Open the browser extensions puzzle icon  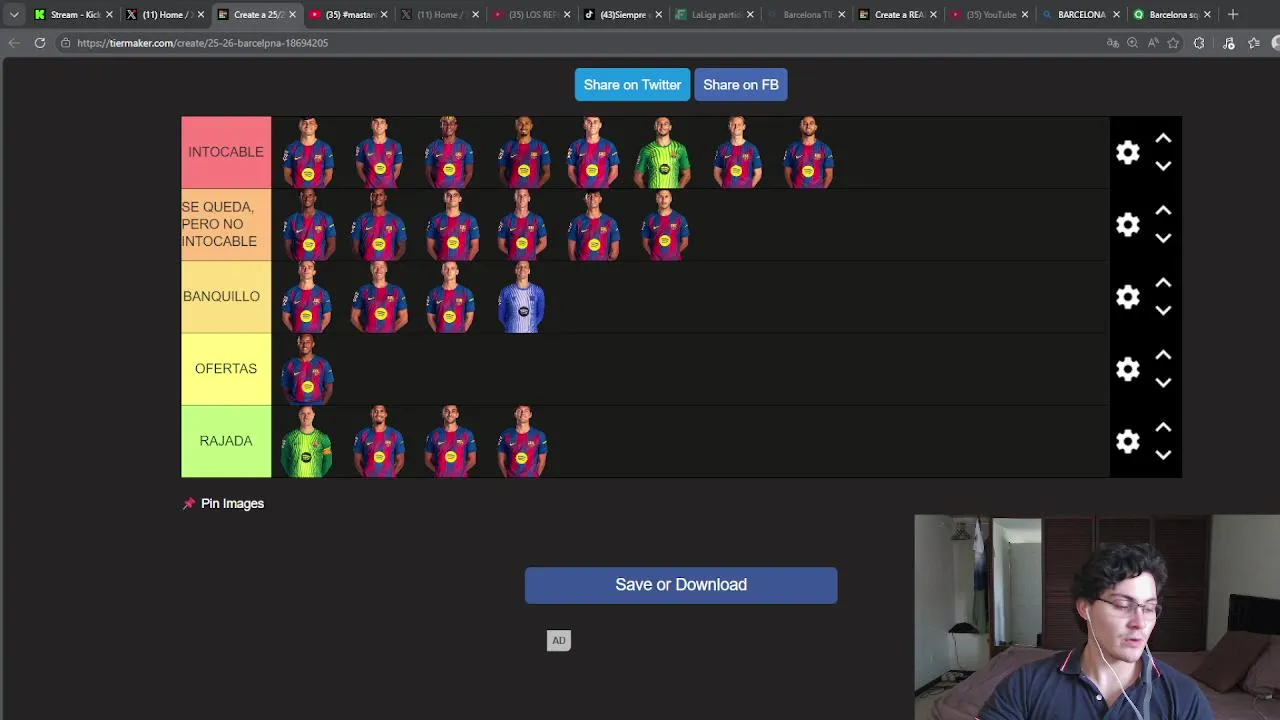[x=1199, y=43]
